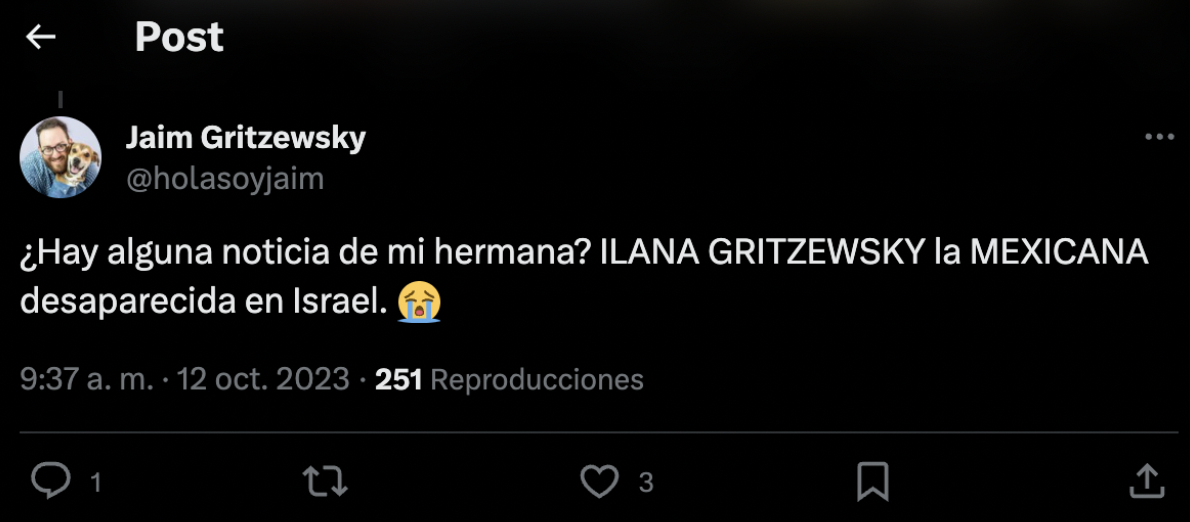Bookmark this post

click(873, 481)
